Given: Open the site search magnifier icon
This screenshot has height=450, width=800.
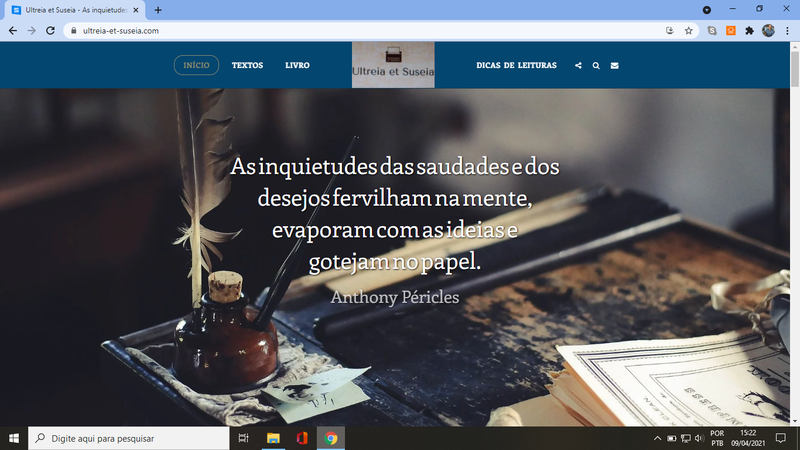Looking at the screenshot, I should coord(596,66).
